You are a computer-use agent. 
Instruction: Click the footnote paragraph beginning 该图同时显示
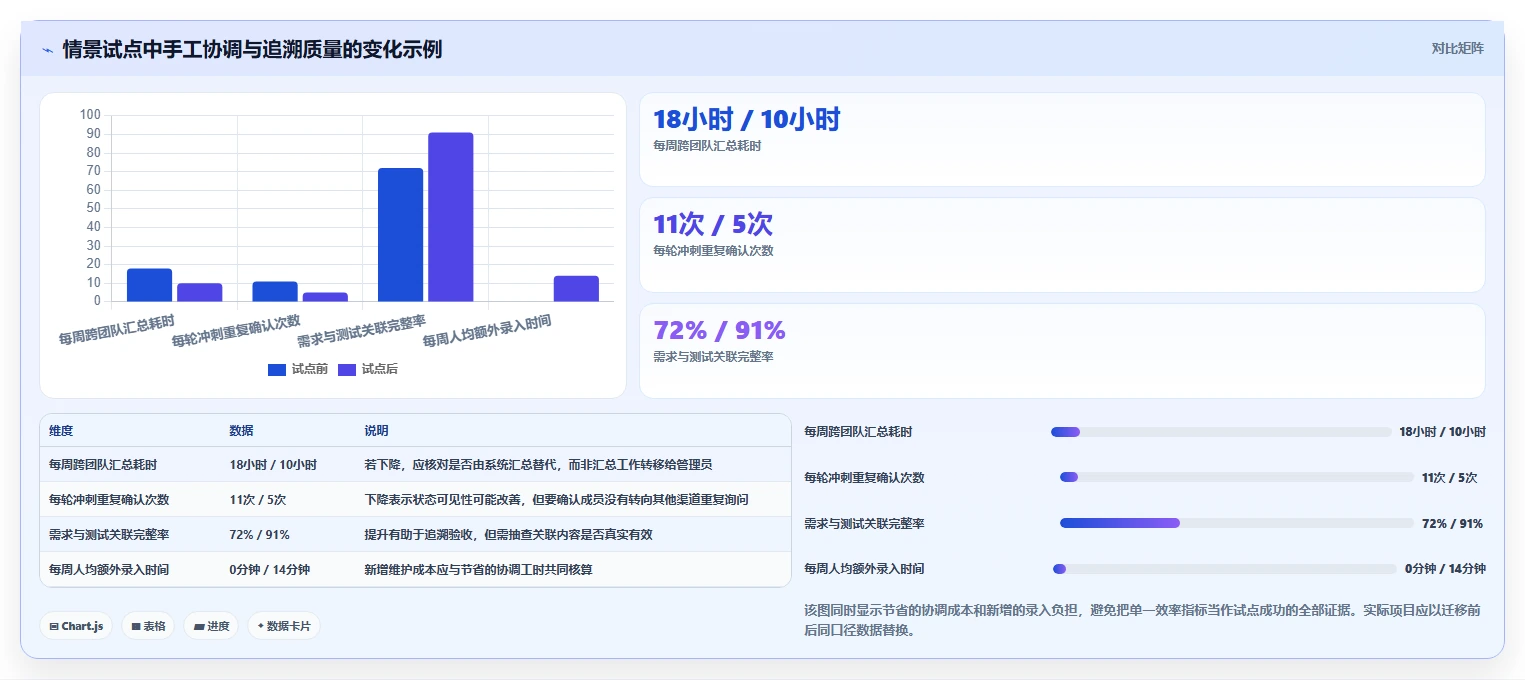[x=1143, y=620]
